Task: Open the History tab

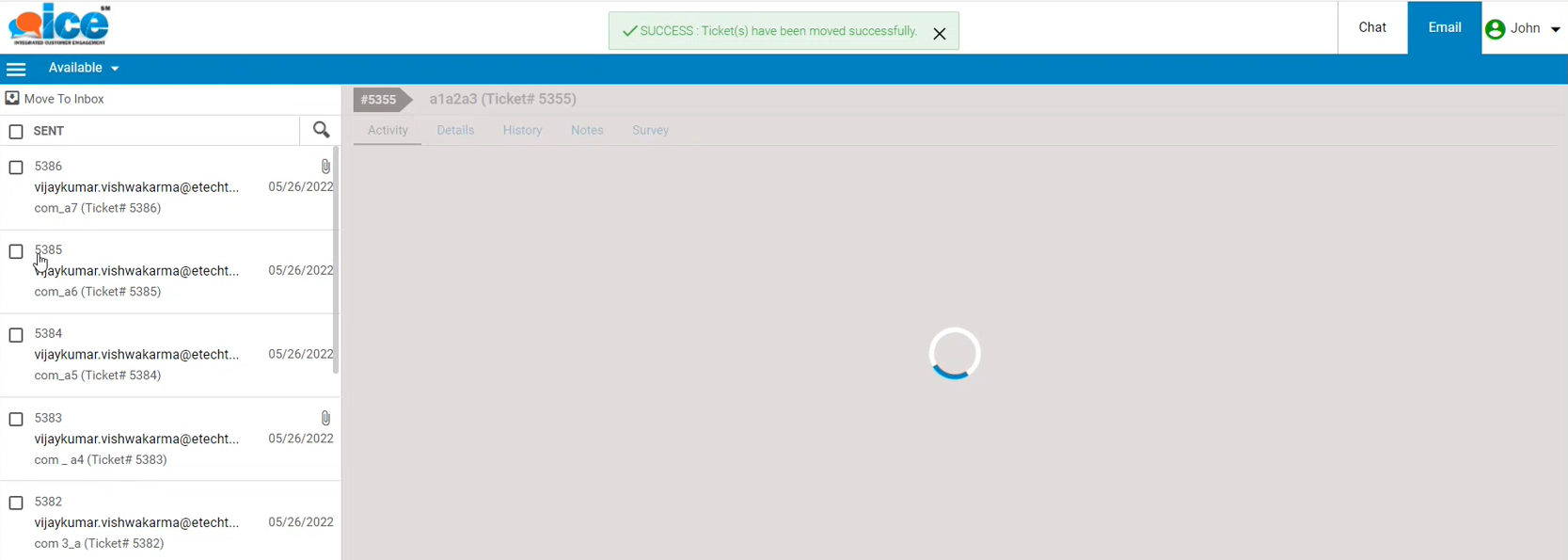Action: click(x=522, y=130)
